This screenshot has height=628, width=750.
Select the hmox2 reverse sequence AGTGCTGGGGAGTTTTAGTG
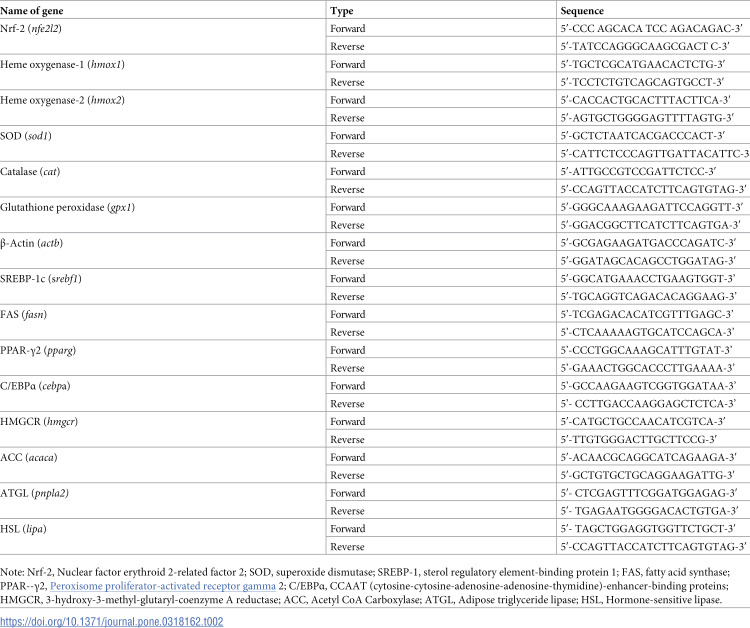click(647, 118)
